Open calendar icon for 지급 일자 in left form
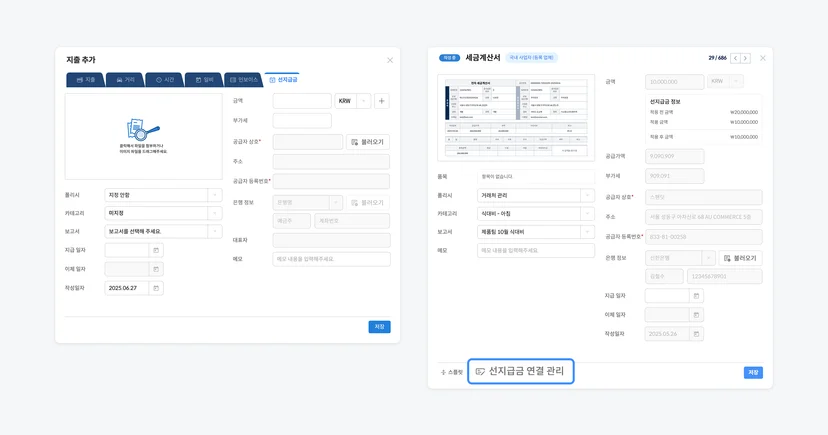The image size is (828, 435). [x=156, y=250]
